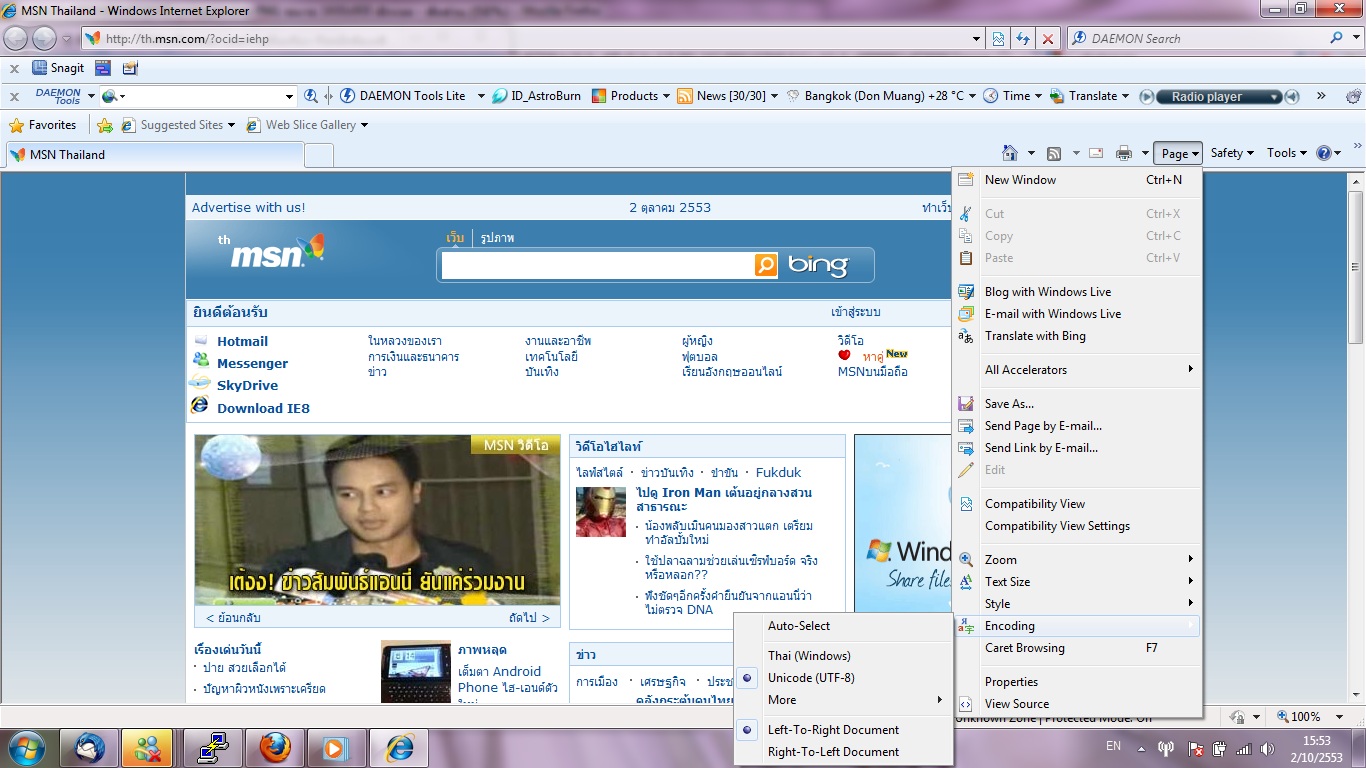Click the Refresh icon beside the address bar
This screenshot has width=1366, height=768.
point(1022,38)
